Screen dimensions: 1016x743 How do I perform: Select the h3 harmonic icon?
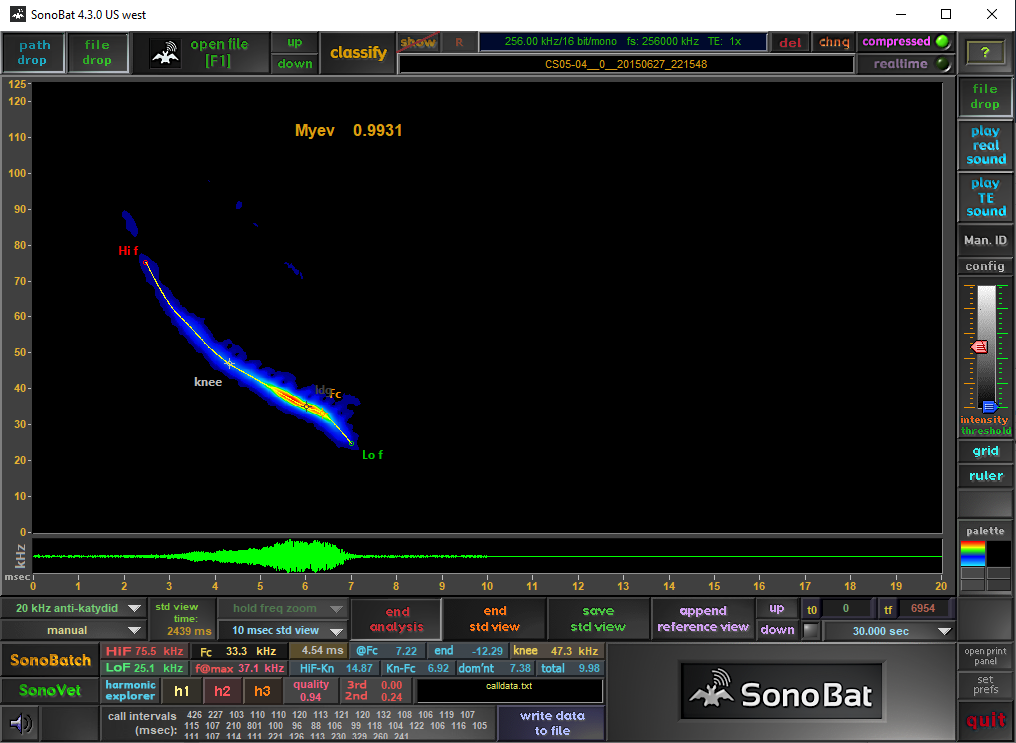coord(262,690)
